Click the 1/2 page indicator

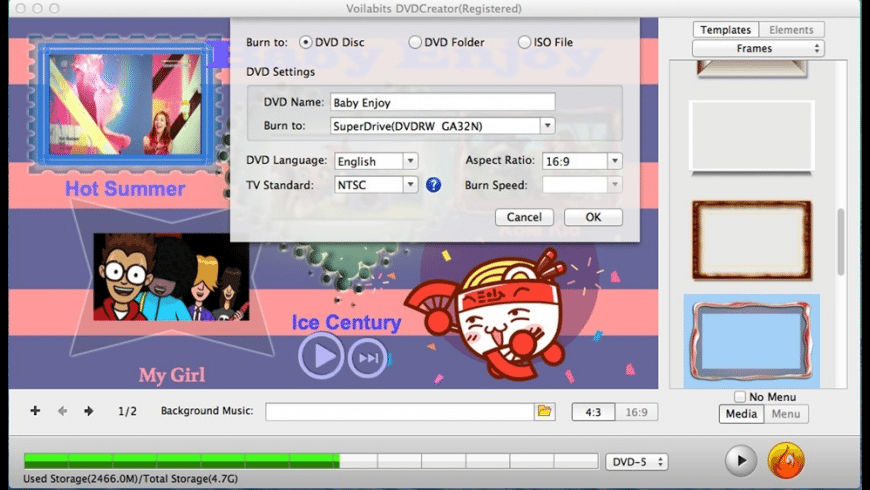(x=127, y=411)
